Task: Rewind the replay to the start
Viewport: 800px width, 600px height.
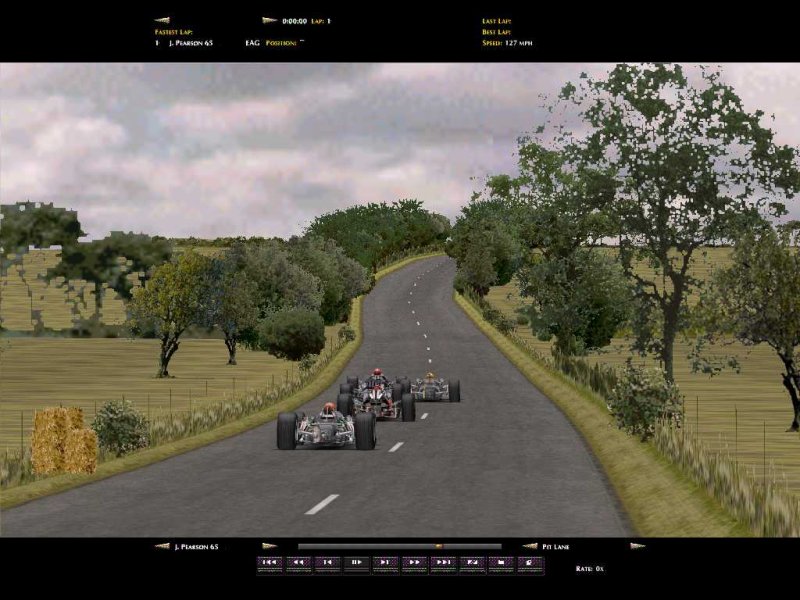Action: click(x=270, y=564)
